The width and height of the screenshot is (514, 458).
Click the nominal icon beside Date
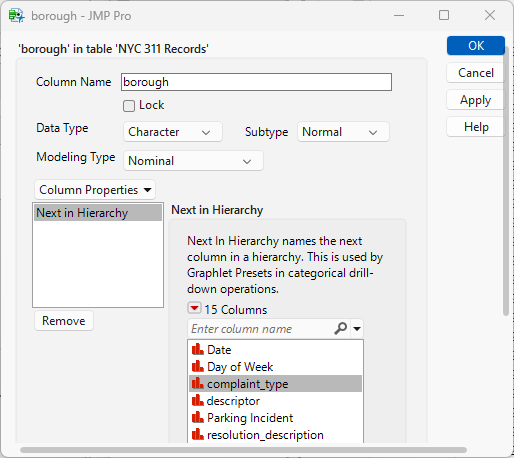point(198,349)
